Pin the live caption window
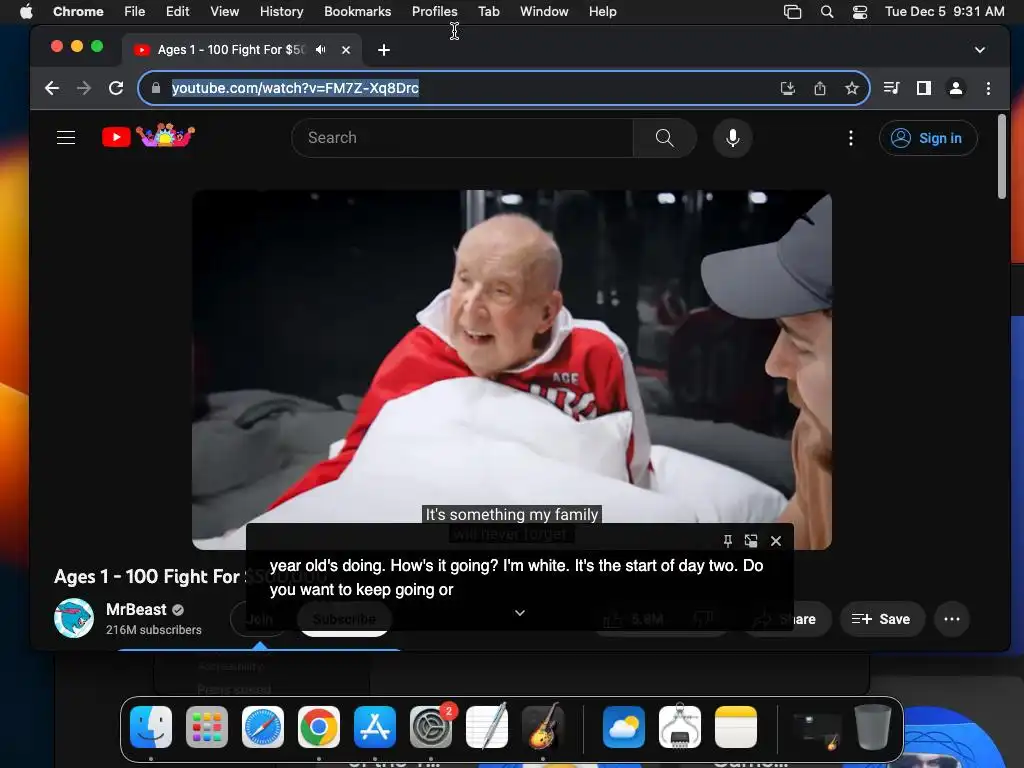 (728, 541)
